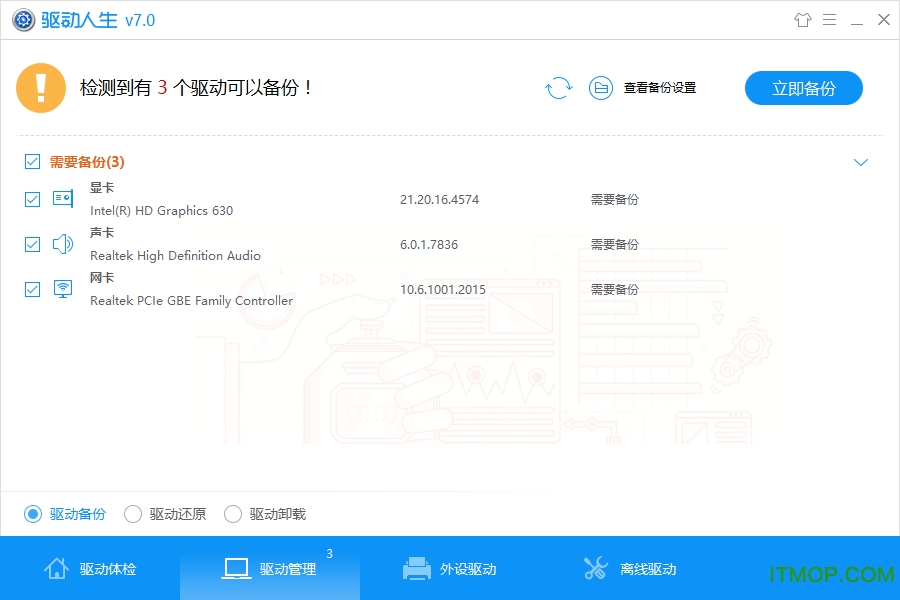Viewport: 900px width, 600px height.
Task: Click the 网卡 category label
Action: [102, 278]
